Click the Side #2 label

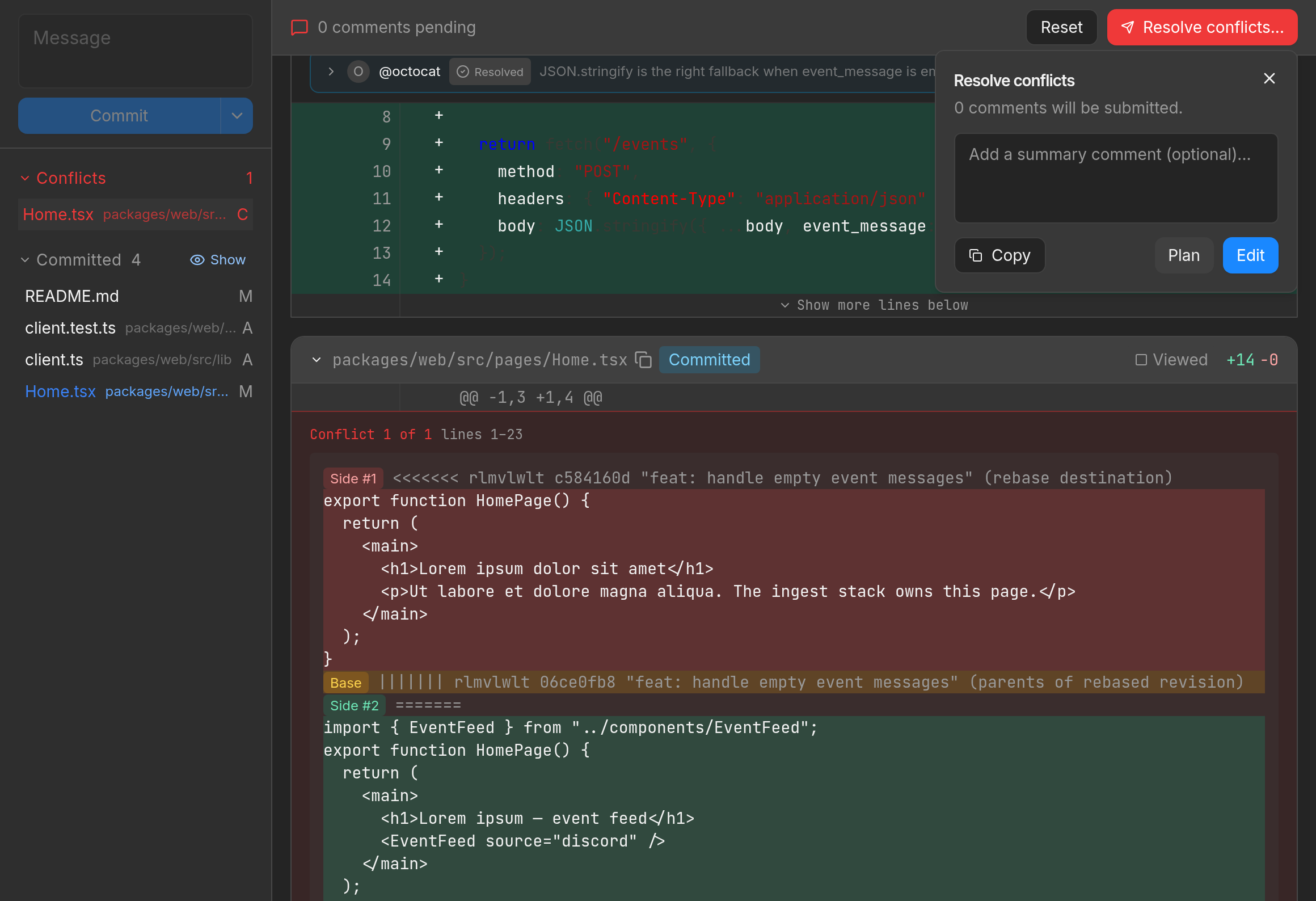[355, 705]
